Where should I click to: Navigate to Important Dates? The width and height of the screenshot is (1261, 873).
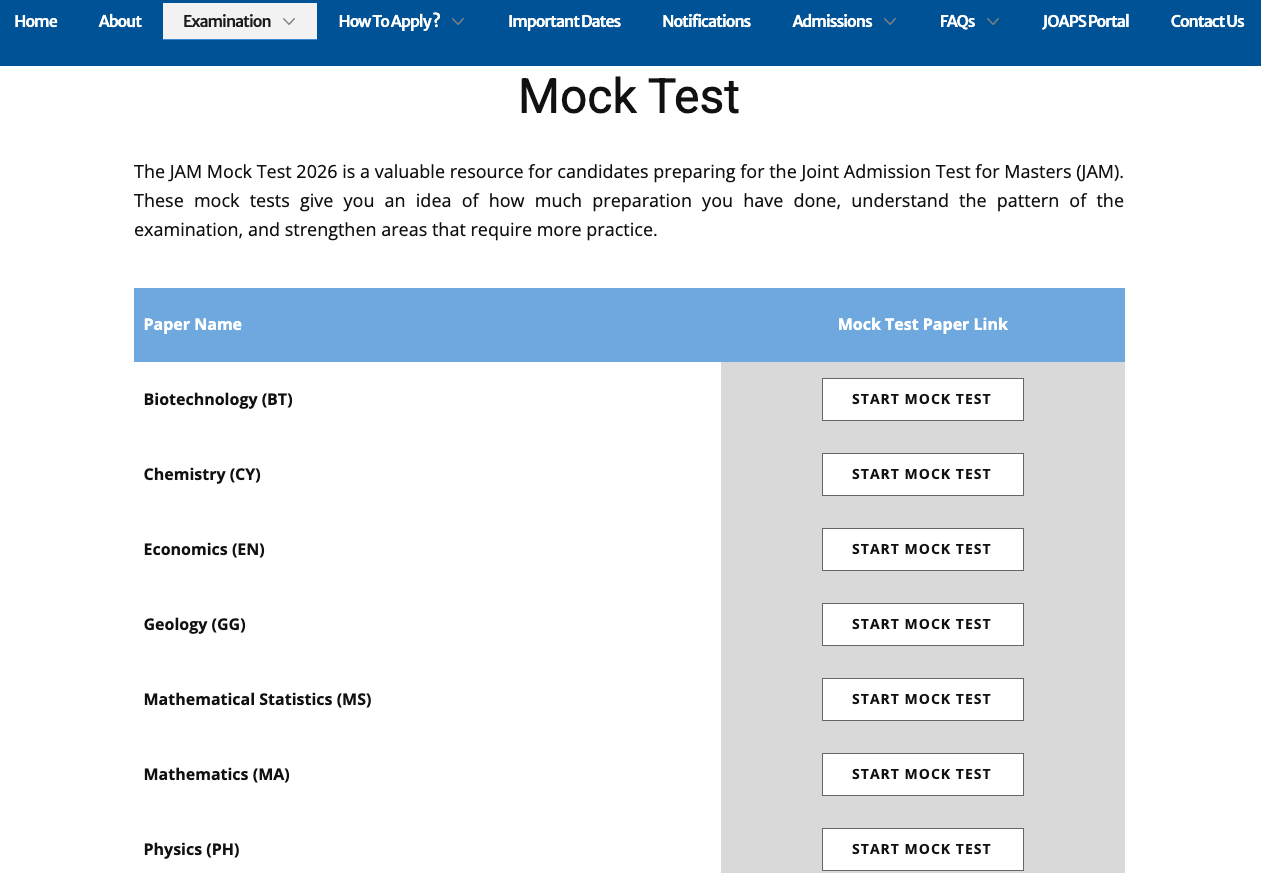564,21
